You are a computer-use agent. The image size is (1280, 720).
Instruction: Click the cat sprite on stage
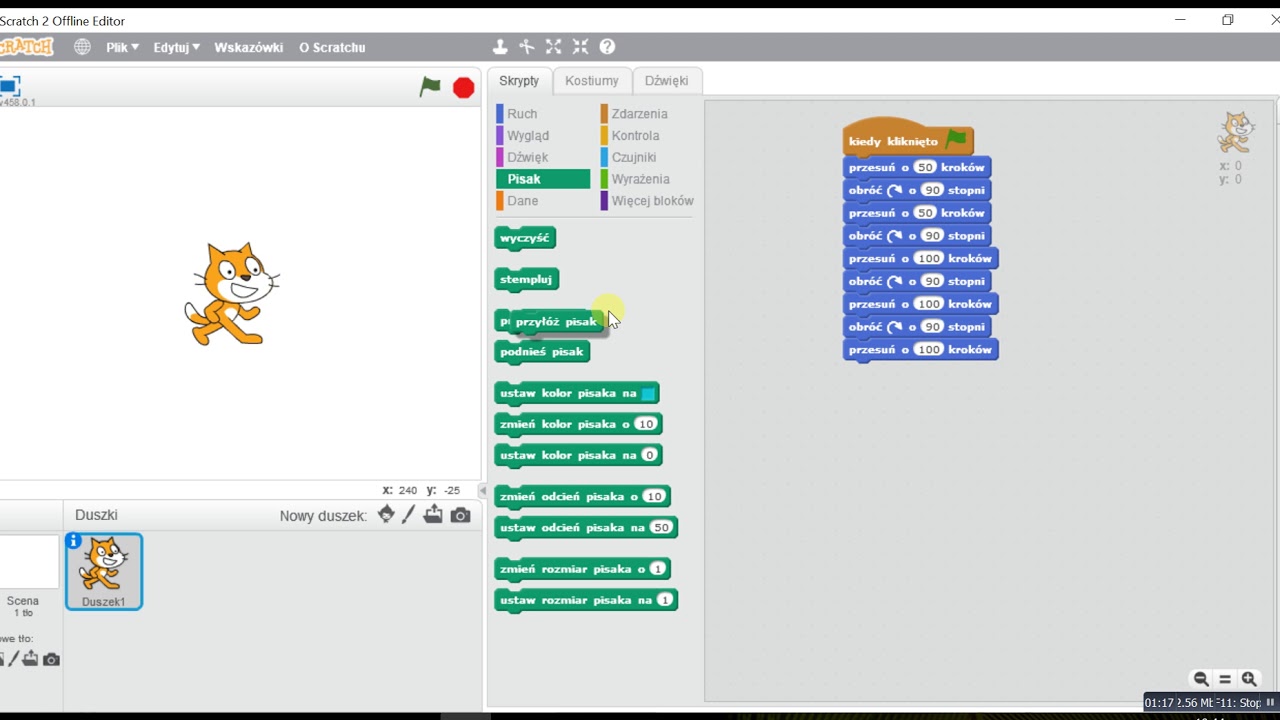tap(232, 293)
